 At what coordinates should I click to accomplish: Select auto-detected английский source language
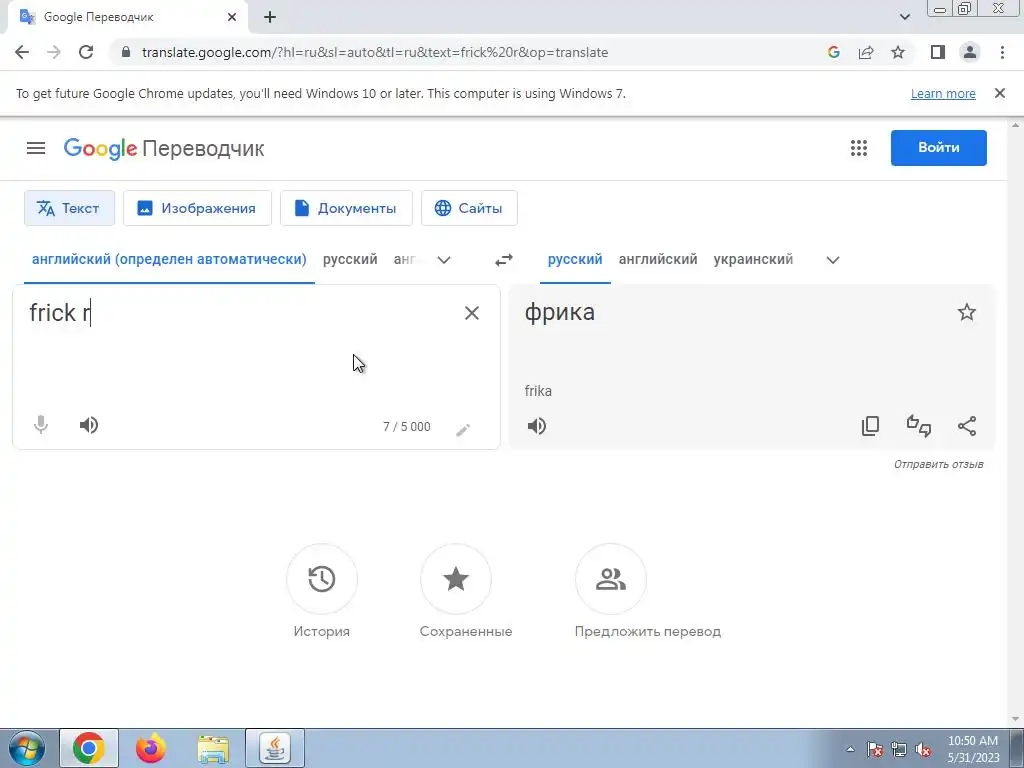tap(169, 259)
